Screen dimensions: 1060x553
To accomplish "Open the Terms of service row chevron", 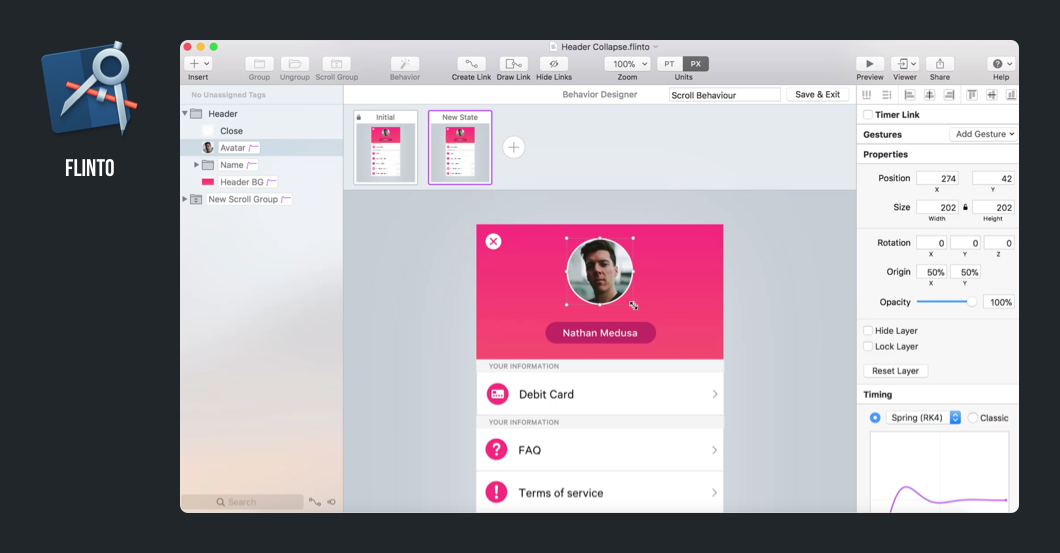I will point(715,493).
